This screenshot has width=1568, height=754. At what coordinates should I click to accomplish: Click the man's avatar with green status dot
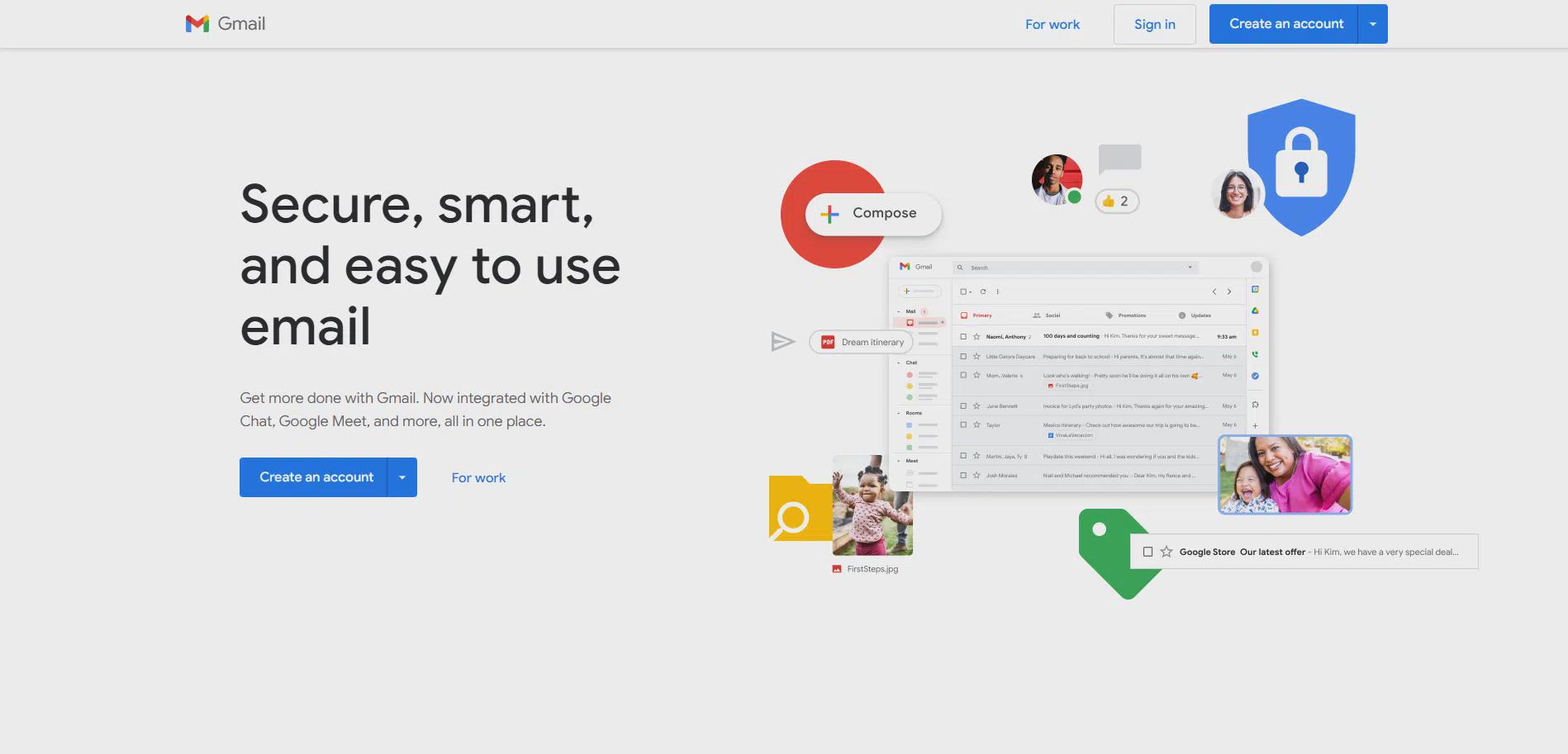click(1057, 179)
